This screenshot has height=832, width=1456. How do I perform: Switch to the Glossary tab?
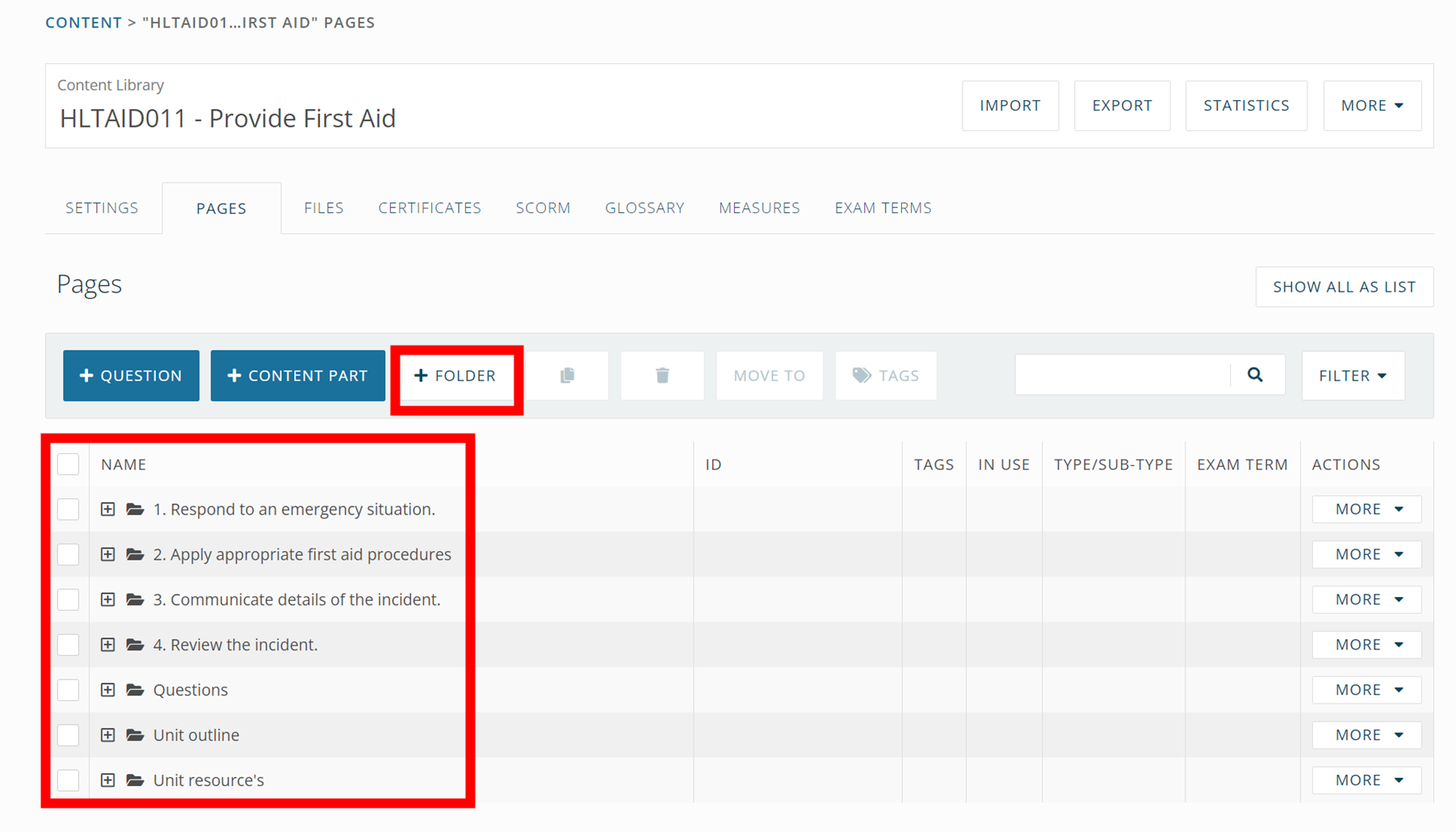tap(644, 208)
